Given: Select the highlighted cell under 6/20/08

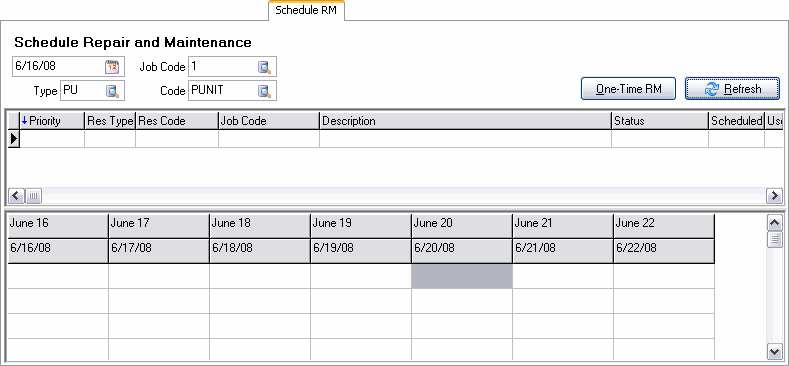Looking at the screenshot, I should [x=462, y=276].
